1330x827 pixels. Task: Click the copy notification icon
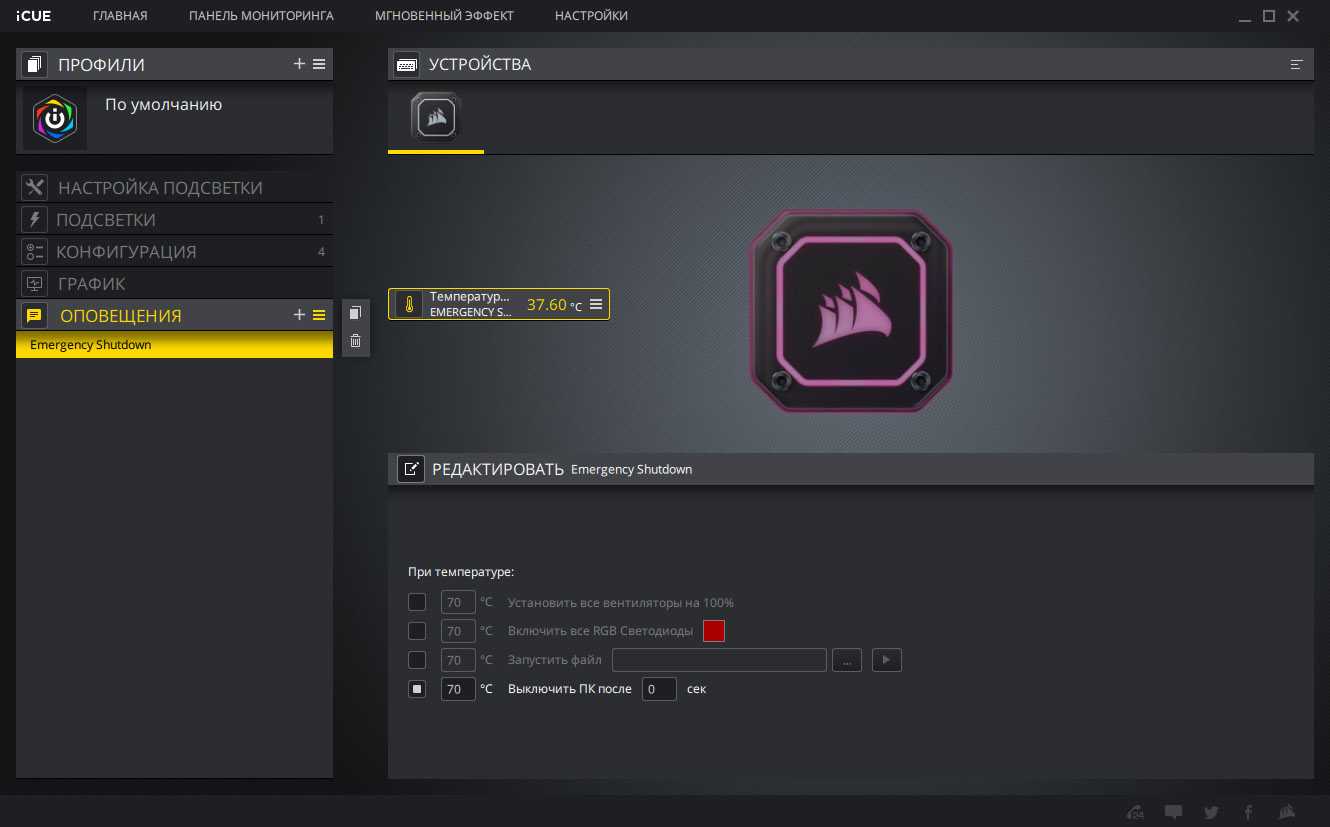coord(355,313)
